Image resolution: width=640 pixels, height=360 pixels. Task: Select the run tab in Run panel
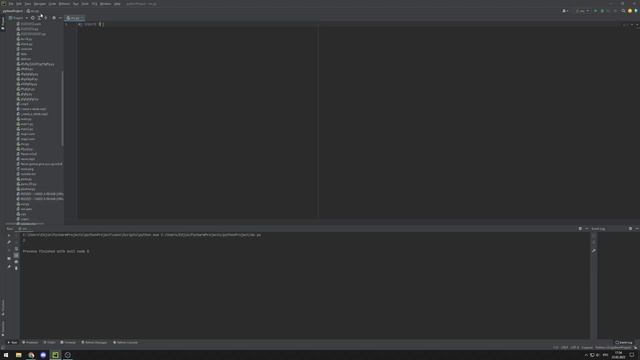click(x=24, y=229)
